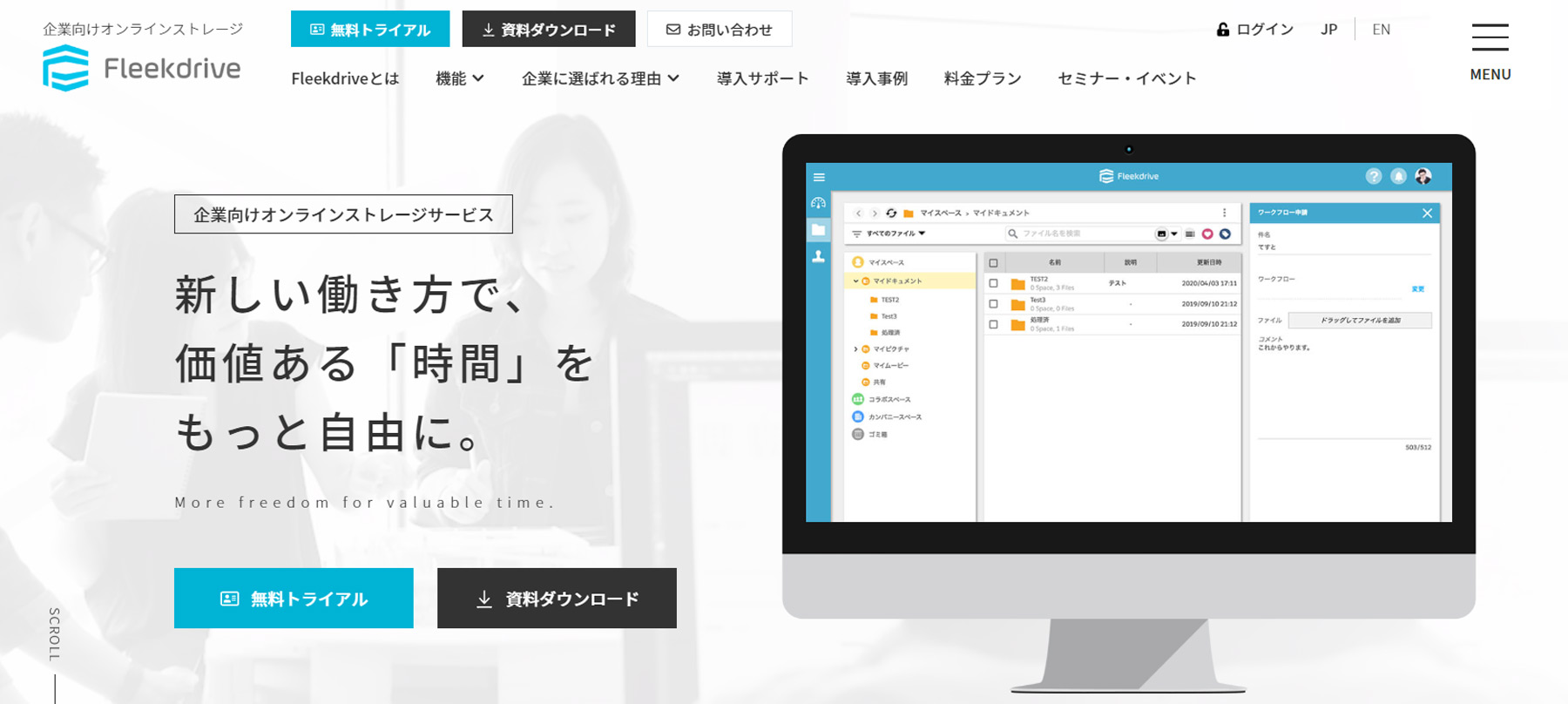The image size is (1568, 704).
Task: Click the ドラッグしてファイルを追加 button
Action: [1360, 321]
